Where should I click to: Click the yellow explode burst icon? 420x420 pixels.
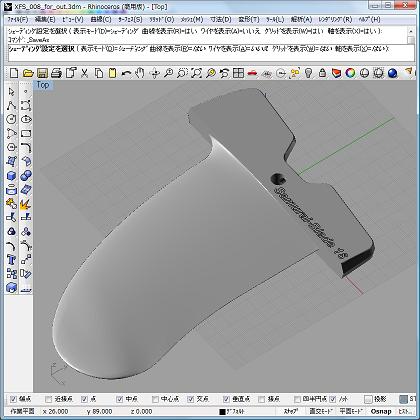[26, 204]
